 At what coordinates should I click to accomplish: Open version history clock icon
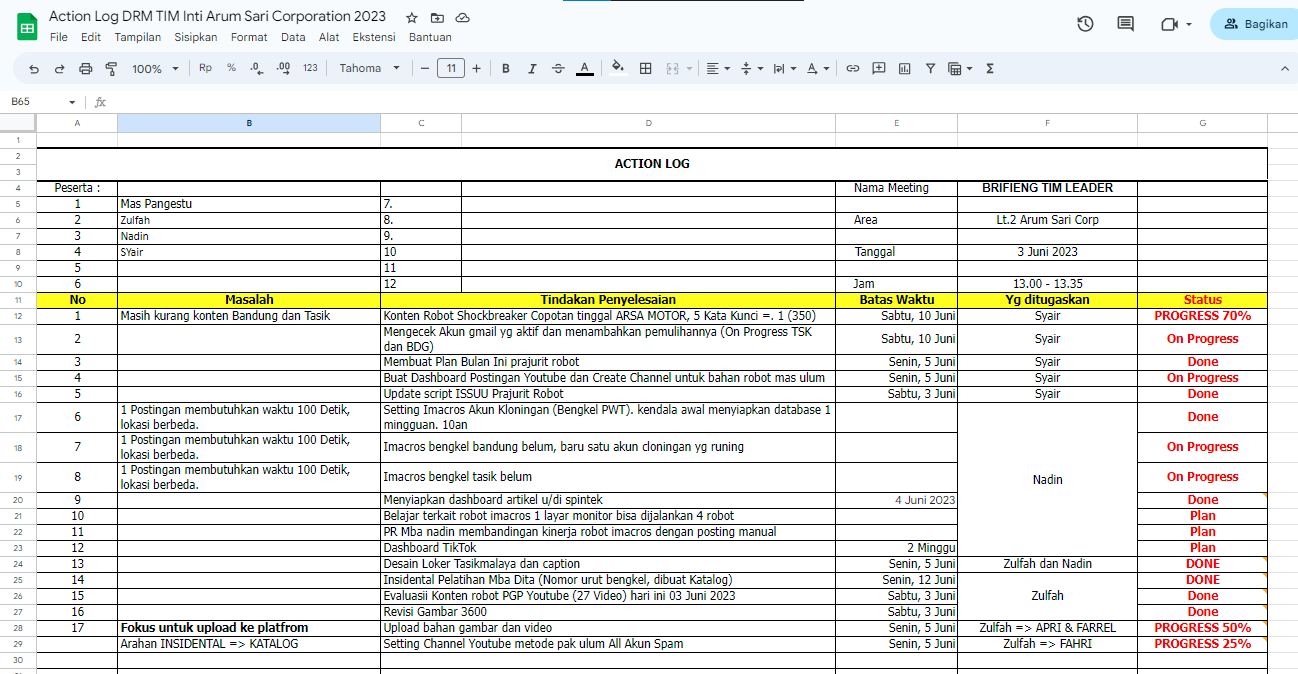tap(1085, 24)
